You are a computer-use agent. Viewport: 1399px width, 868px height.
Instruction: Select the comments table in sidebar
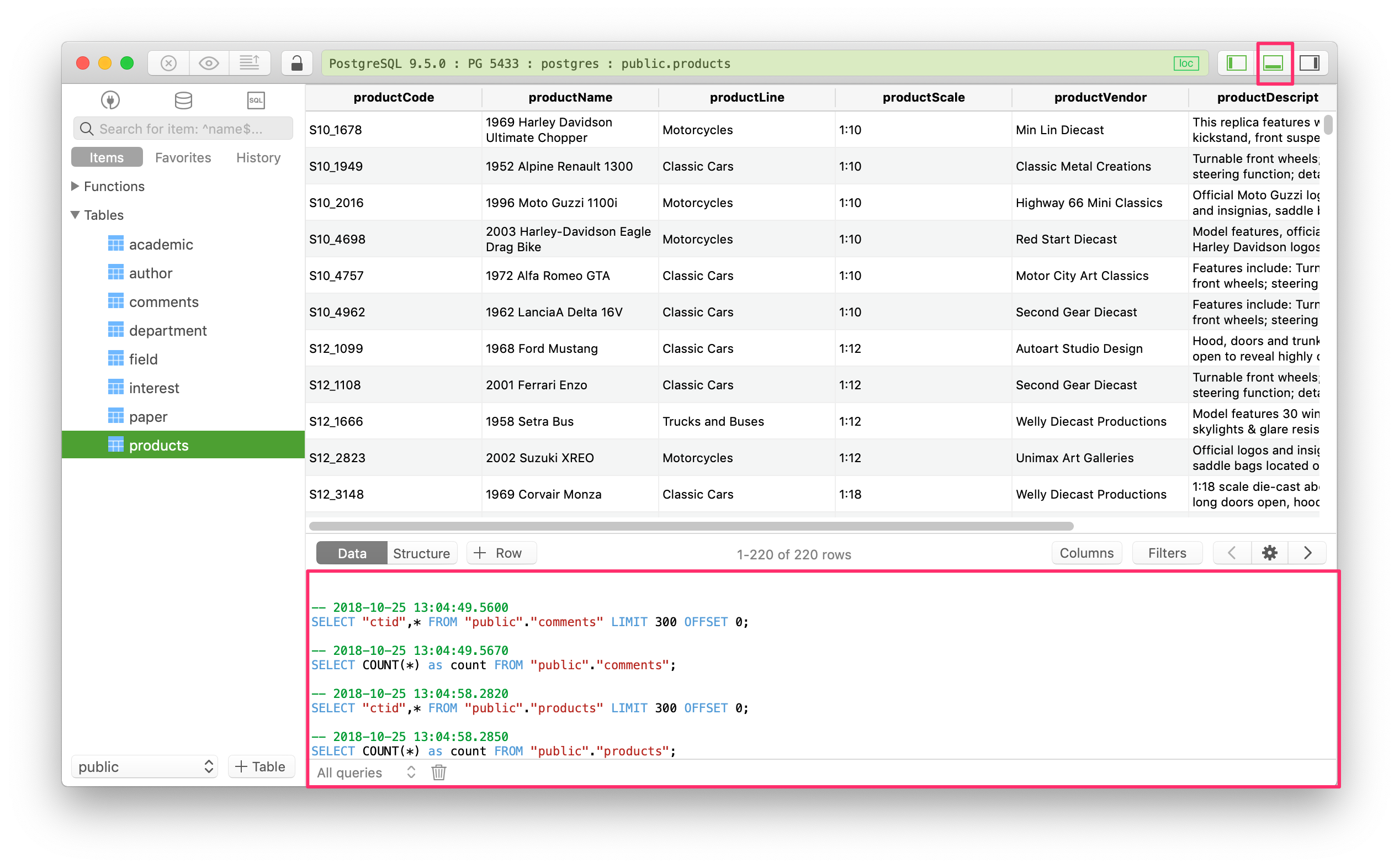click(165, 301)
